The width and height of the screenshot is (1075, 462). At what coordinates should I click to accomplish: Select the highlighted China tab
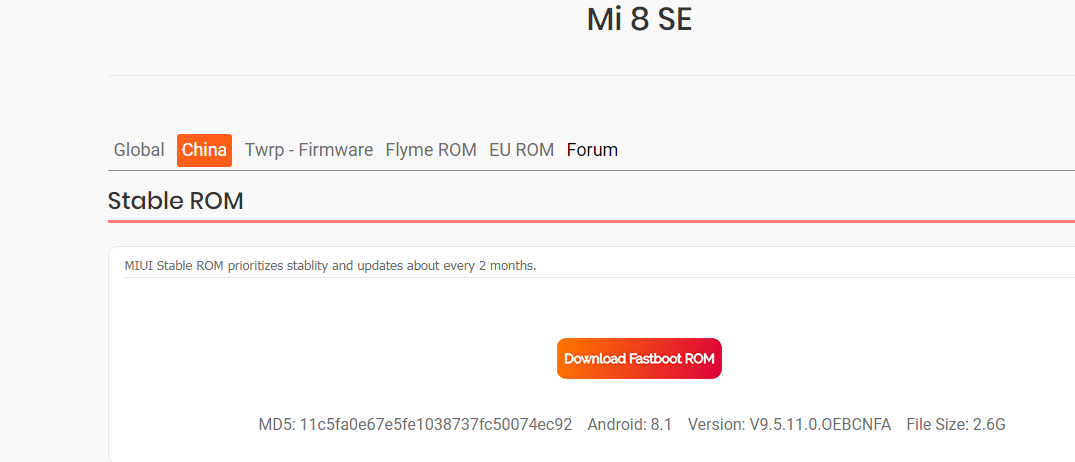204,150
